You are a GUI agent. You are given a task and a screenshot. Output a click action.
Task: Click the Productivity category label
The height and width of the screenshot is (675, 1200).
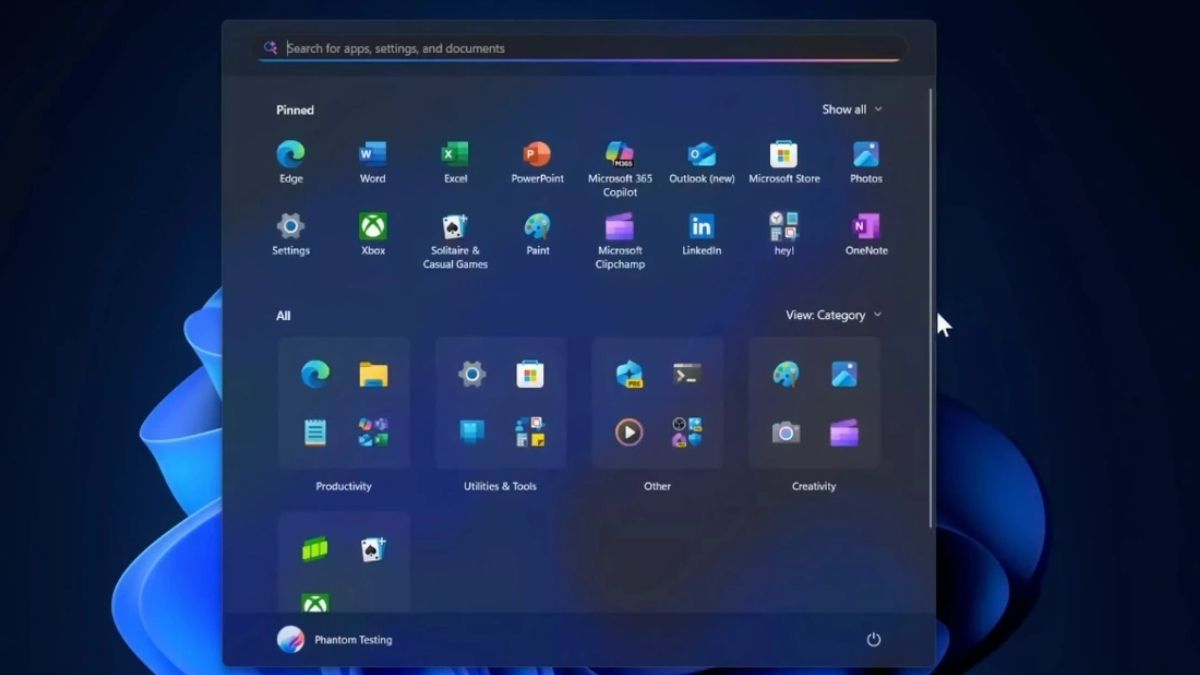pos(344,486)
